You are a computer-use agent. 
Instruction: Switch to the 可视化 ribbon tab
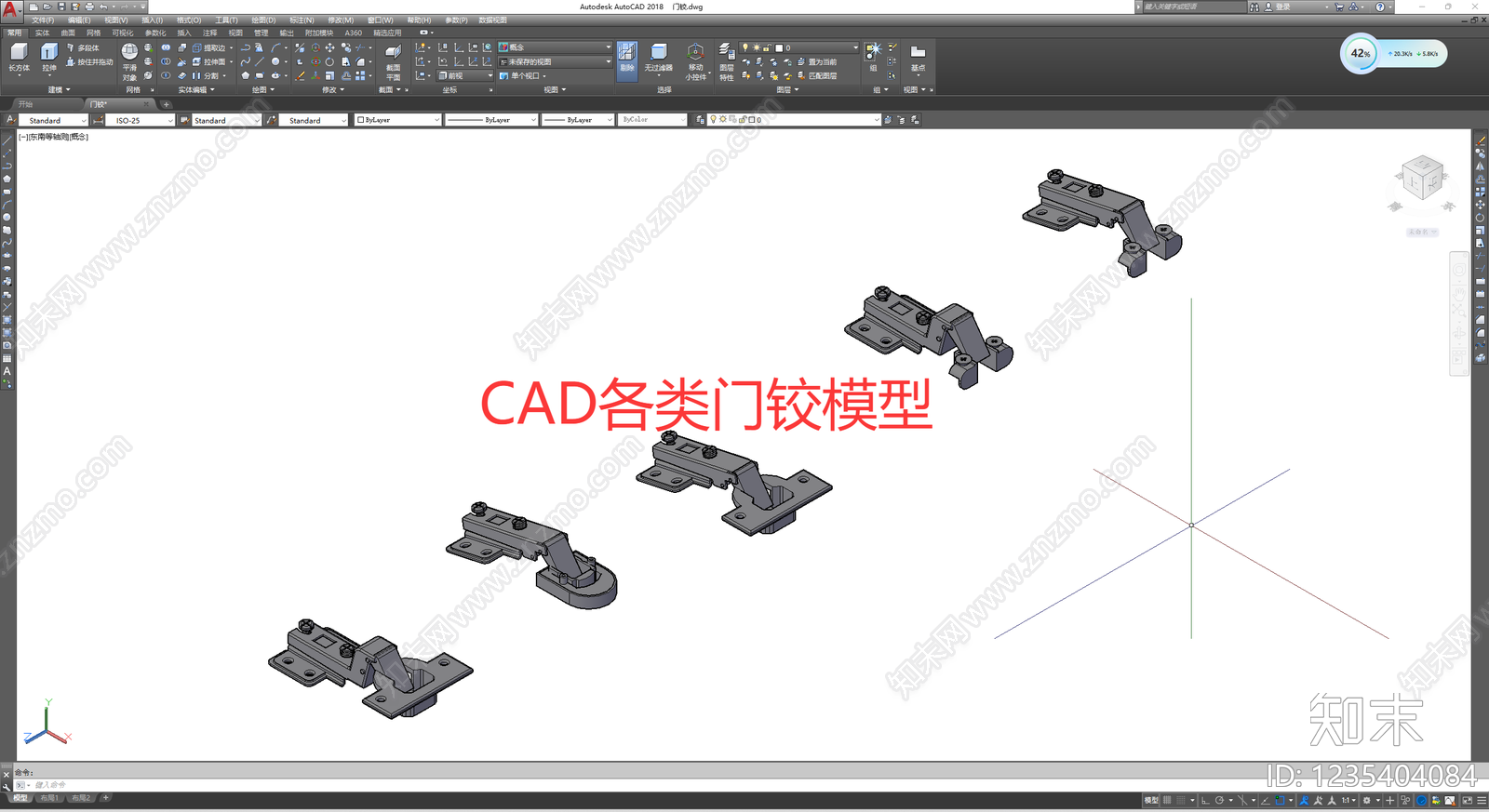pos(123,33)
